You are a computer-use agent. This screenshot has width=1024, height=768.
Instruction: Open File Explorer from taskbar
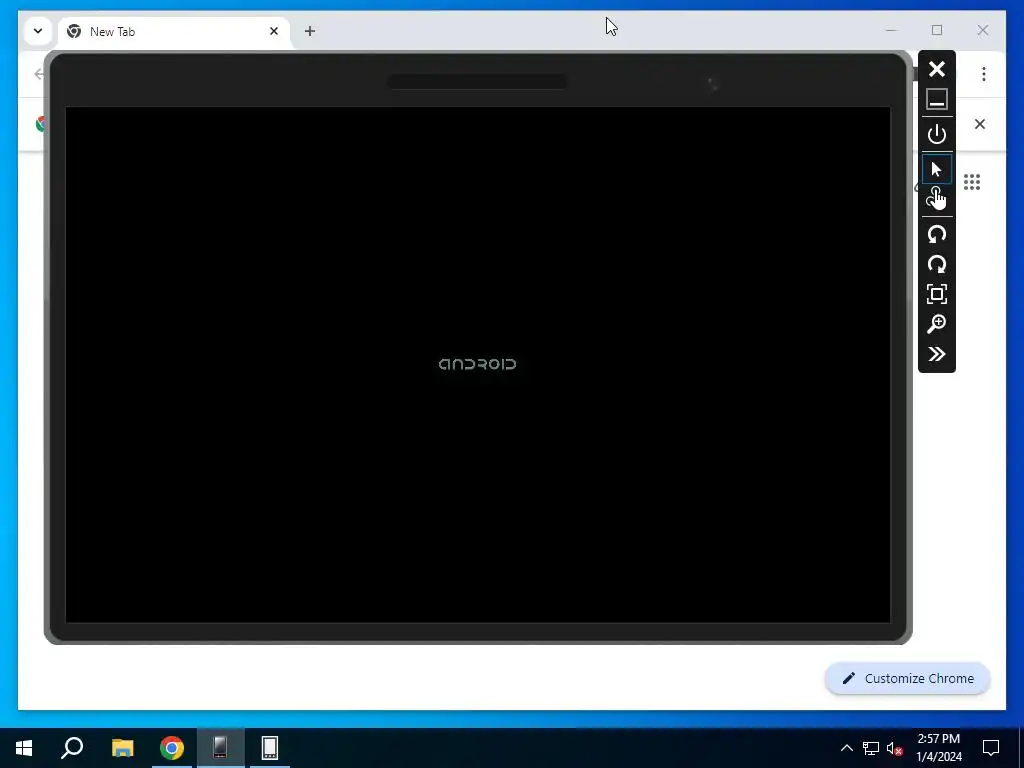[x=122, y=748]
